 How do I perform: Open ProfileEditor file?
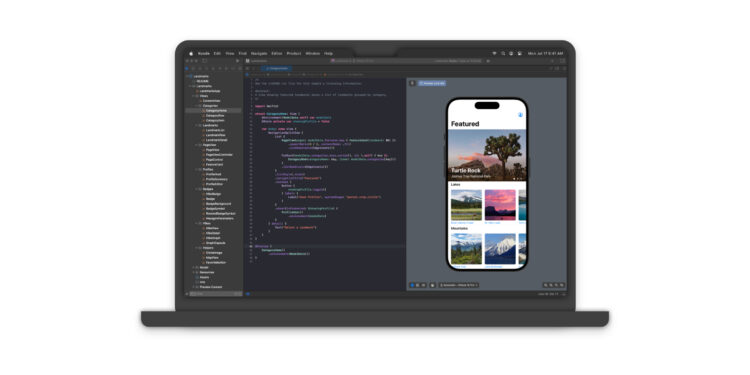tap(213, 184)
